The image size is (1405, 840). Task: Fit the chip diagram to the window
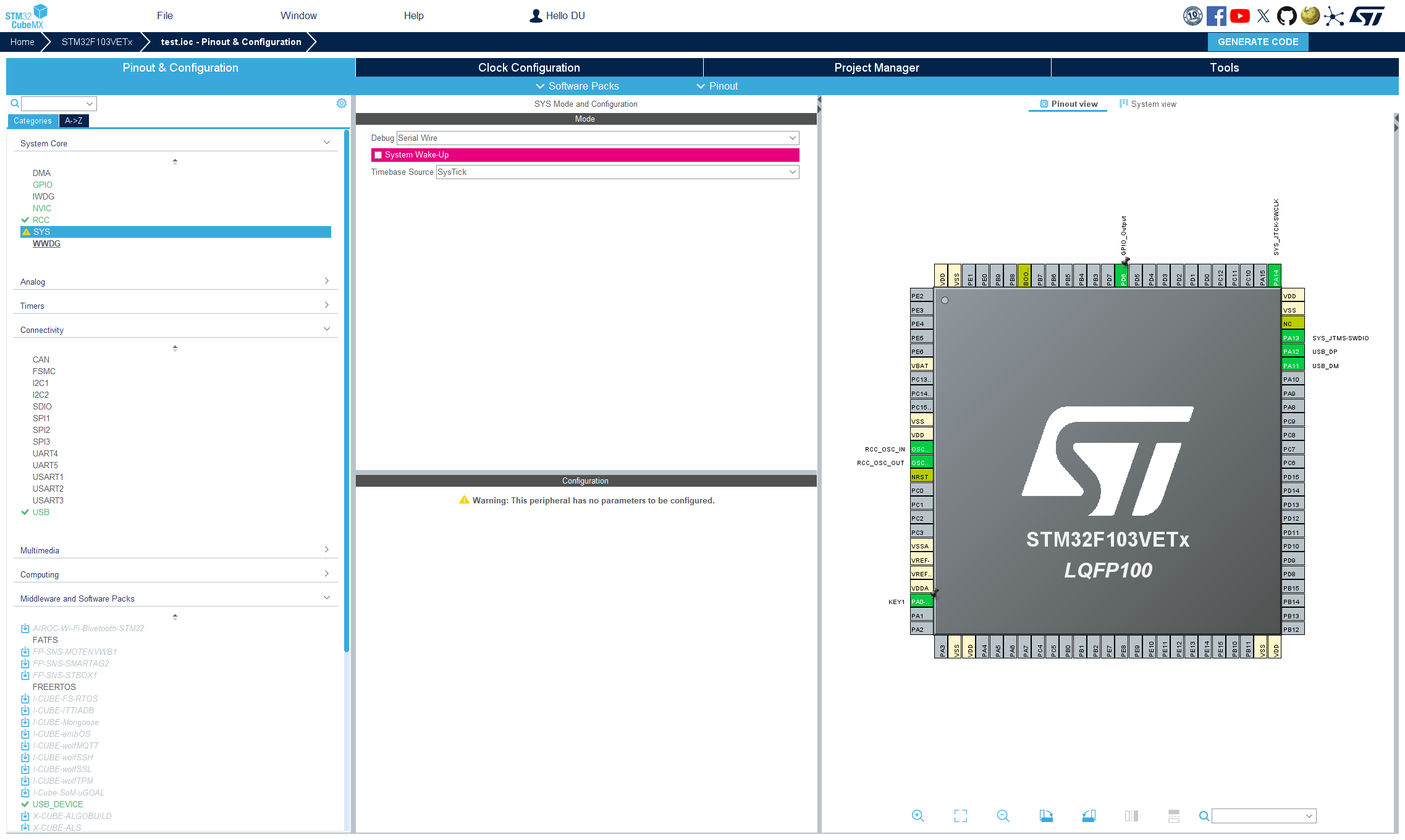point(961,815)
